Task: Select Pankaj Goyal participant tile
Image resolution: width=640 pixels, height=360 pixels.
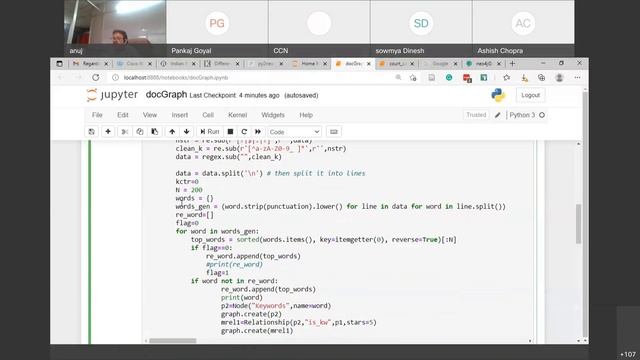Action: click(x=217, y=28)
